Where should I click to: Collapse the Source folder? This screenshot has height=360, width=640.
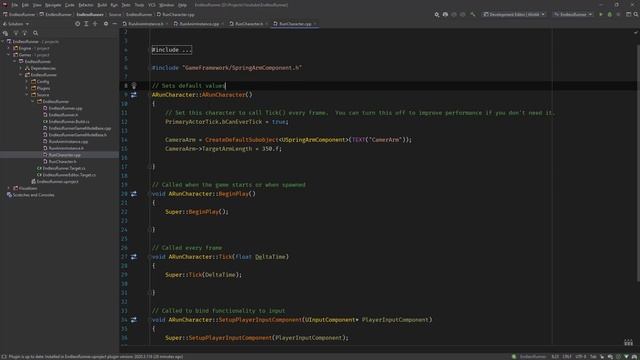coord(27,95)
